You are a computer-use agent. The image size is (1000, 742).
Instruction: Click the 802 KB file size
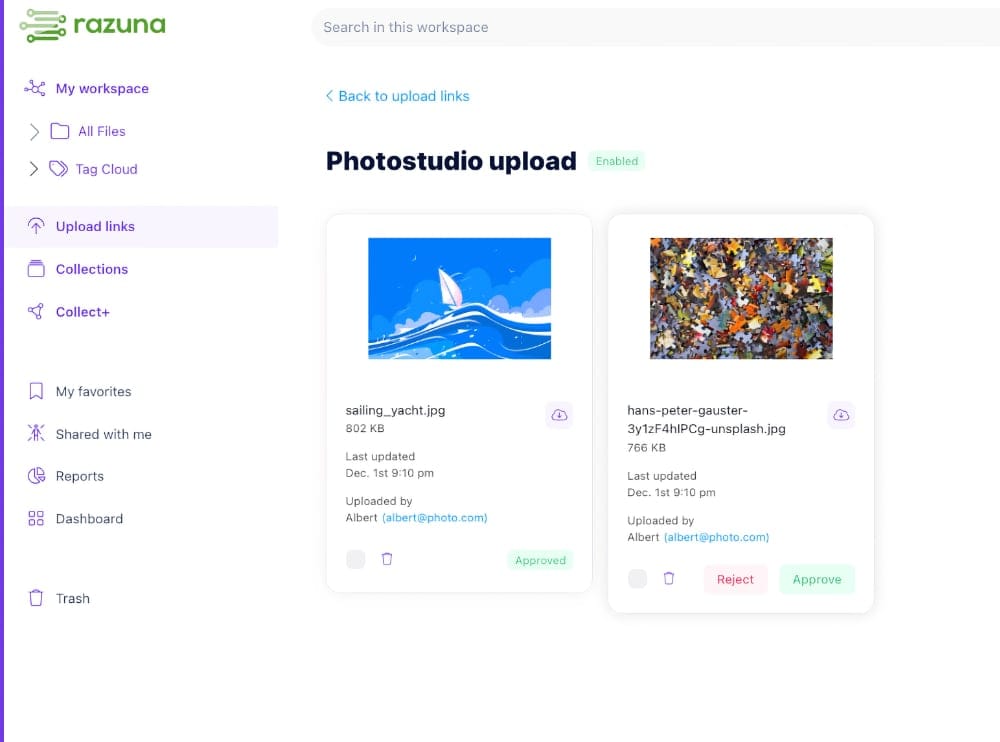point(365,428)
